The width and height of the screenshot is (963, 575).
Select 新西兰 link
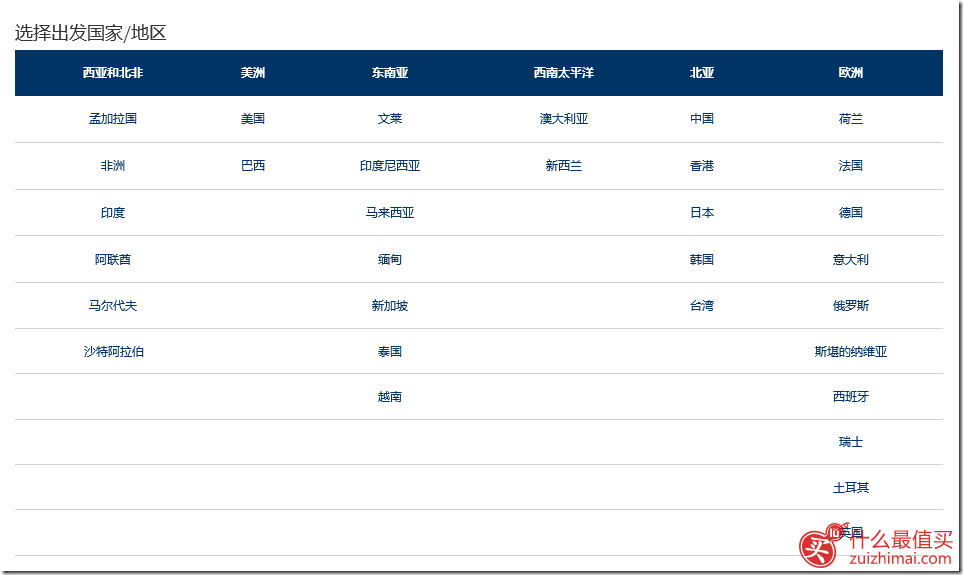564,166
